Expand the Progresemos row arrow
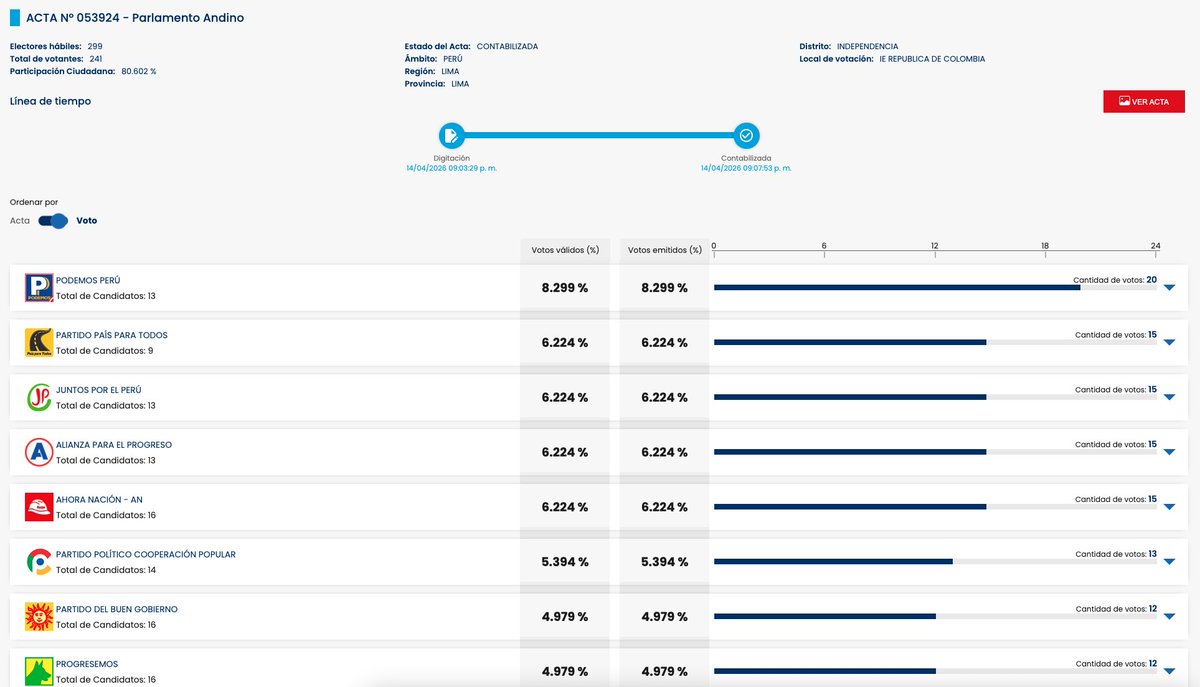 [x=1169, y=672]
